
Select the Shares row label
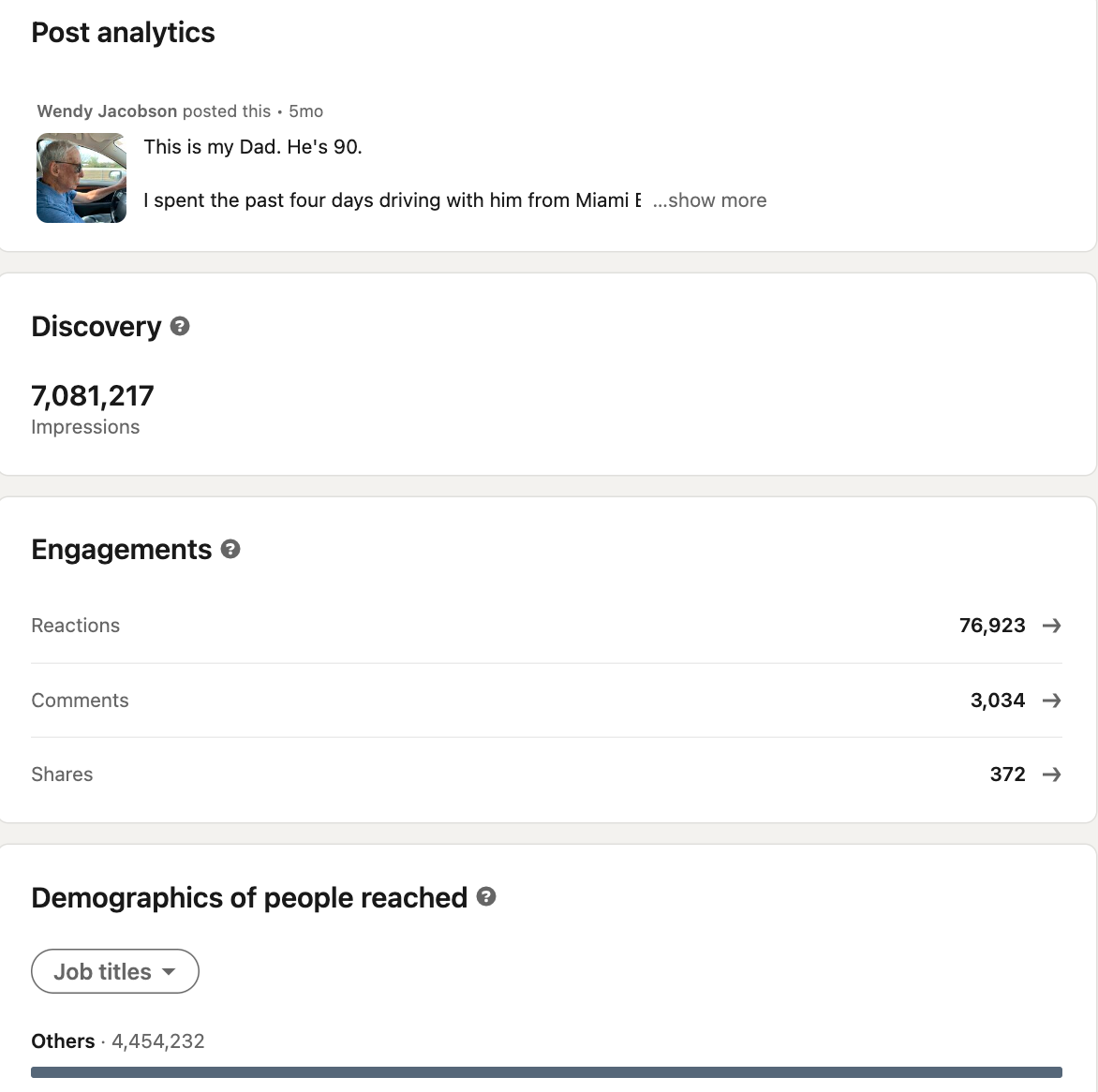coord(62,775)
